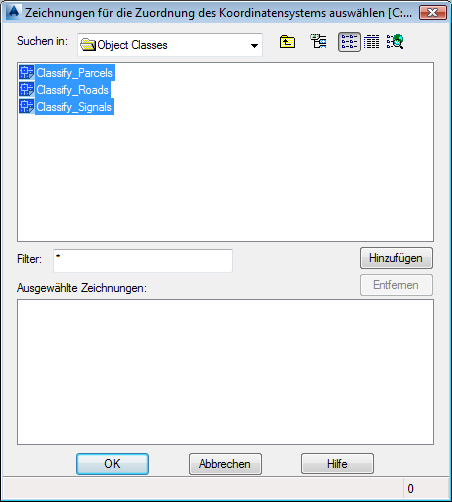The height and width of the screenshot is (502, 452).
Task: Click the Classify_Roads drawing file icon
Action: [27, 89]
